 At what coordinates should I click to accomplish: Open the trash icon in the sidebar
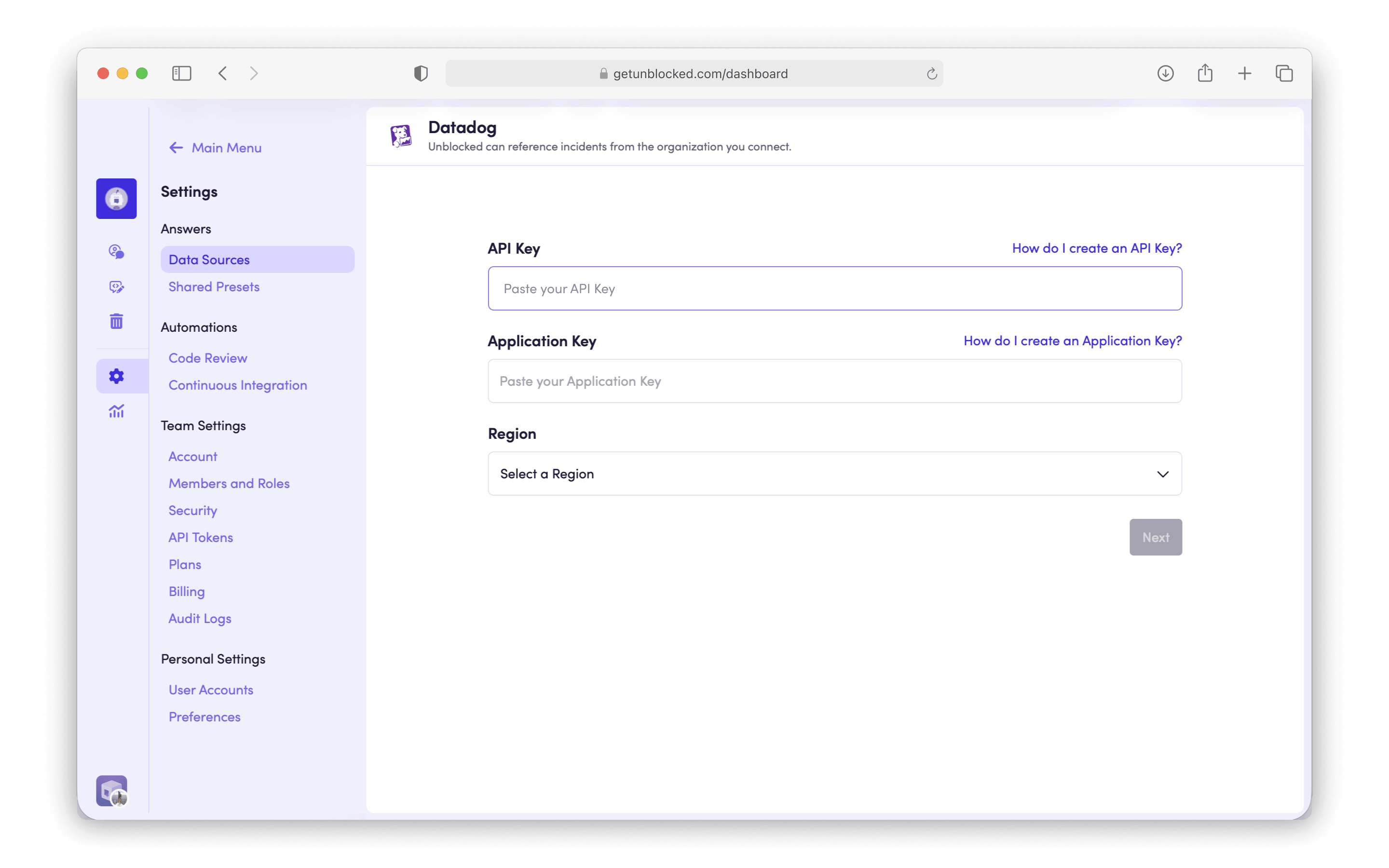coord(116,321)
